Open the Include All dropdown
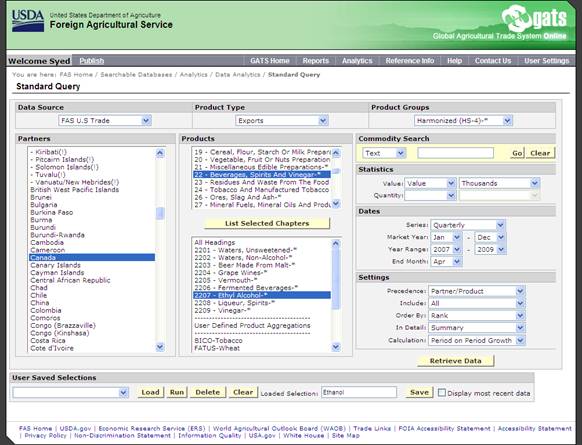 pos(477,304)
